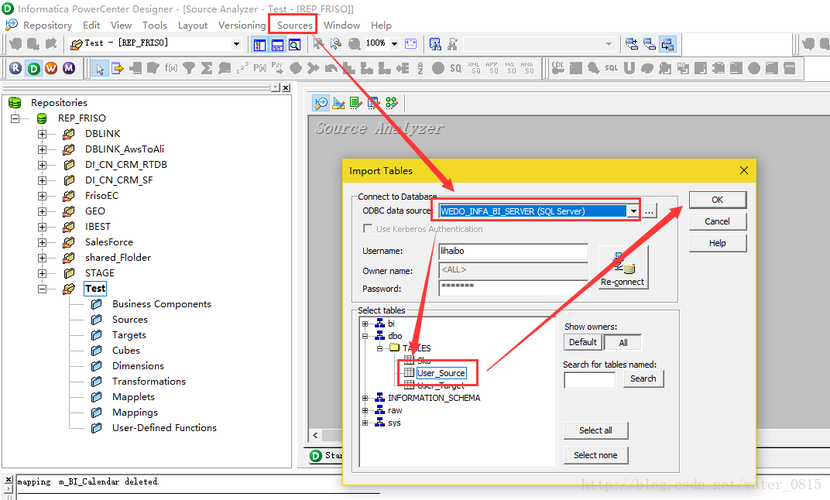Click the Filter funnel transformation icon

[x=188, y=68]
